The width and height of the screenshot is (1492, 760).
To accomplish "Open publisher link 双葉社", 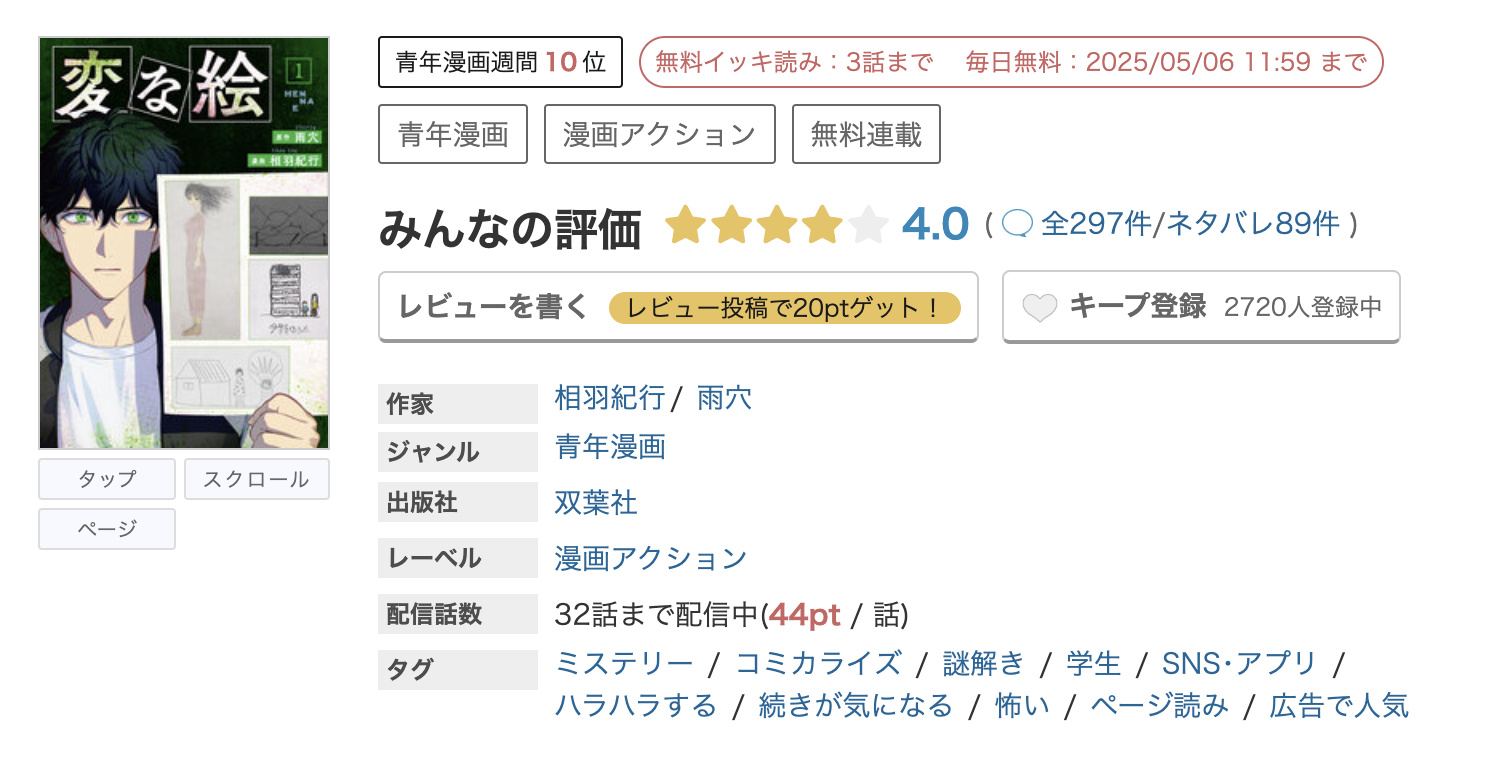I will [x=595, y=503].
